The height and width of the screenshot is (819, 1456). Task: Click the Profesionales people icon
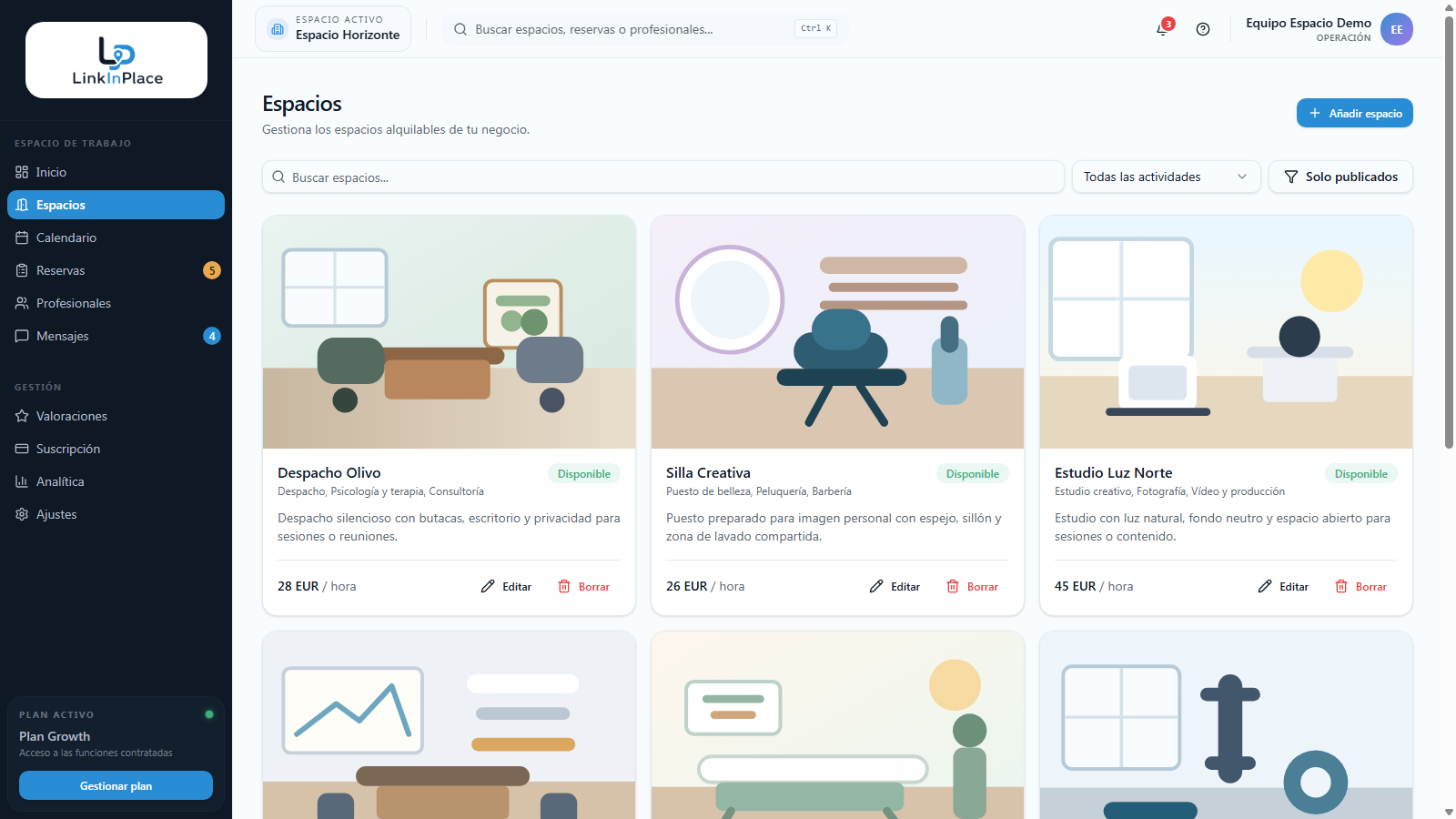22,303
